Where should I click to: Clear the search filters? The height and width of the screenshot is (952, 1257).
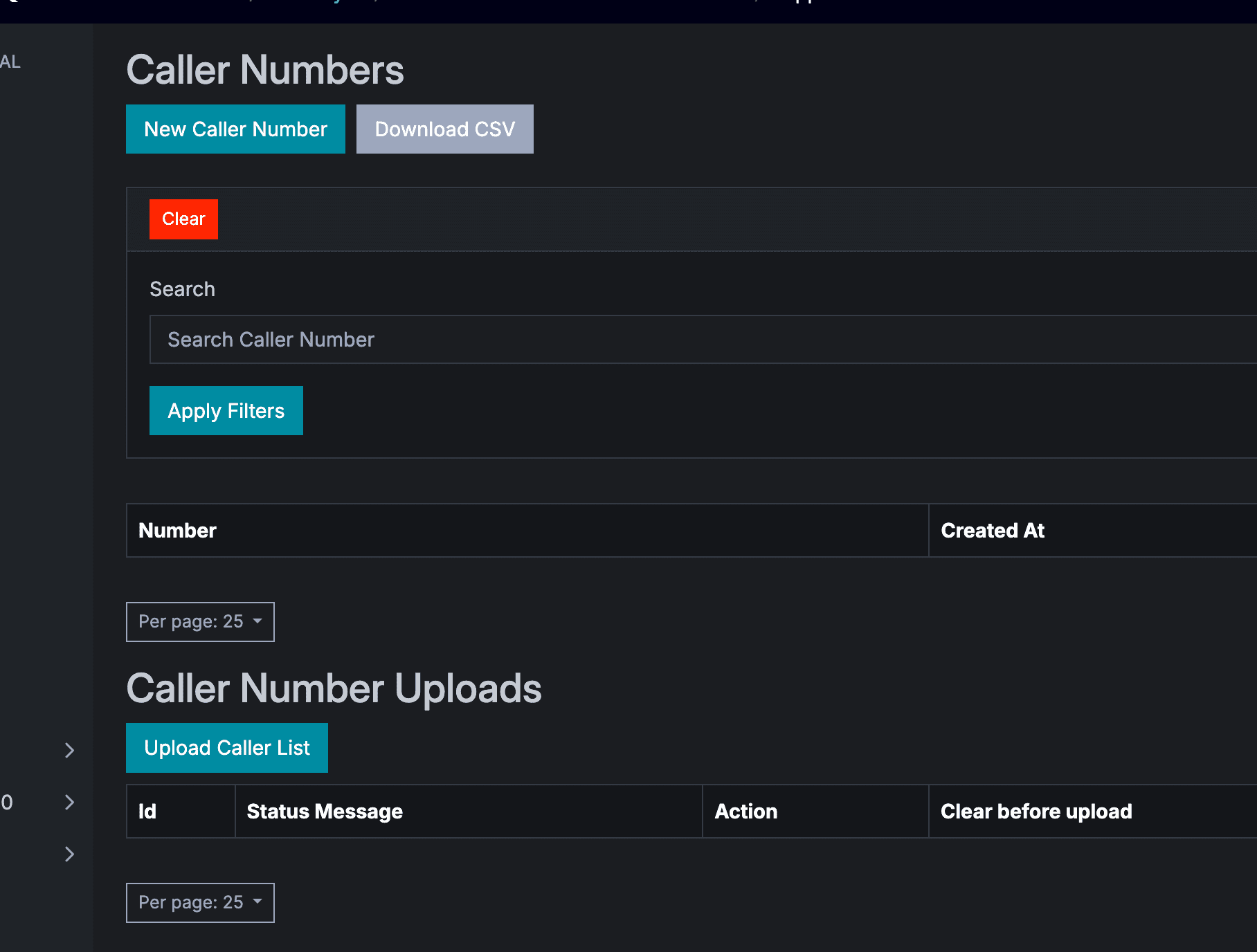(183, 219)
